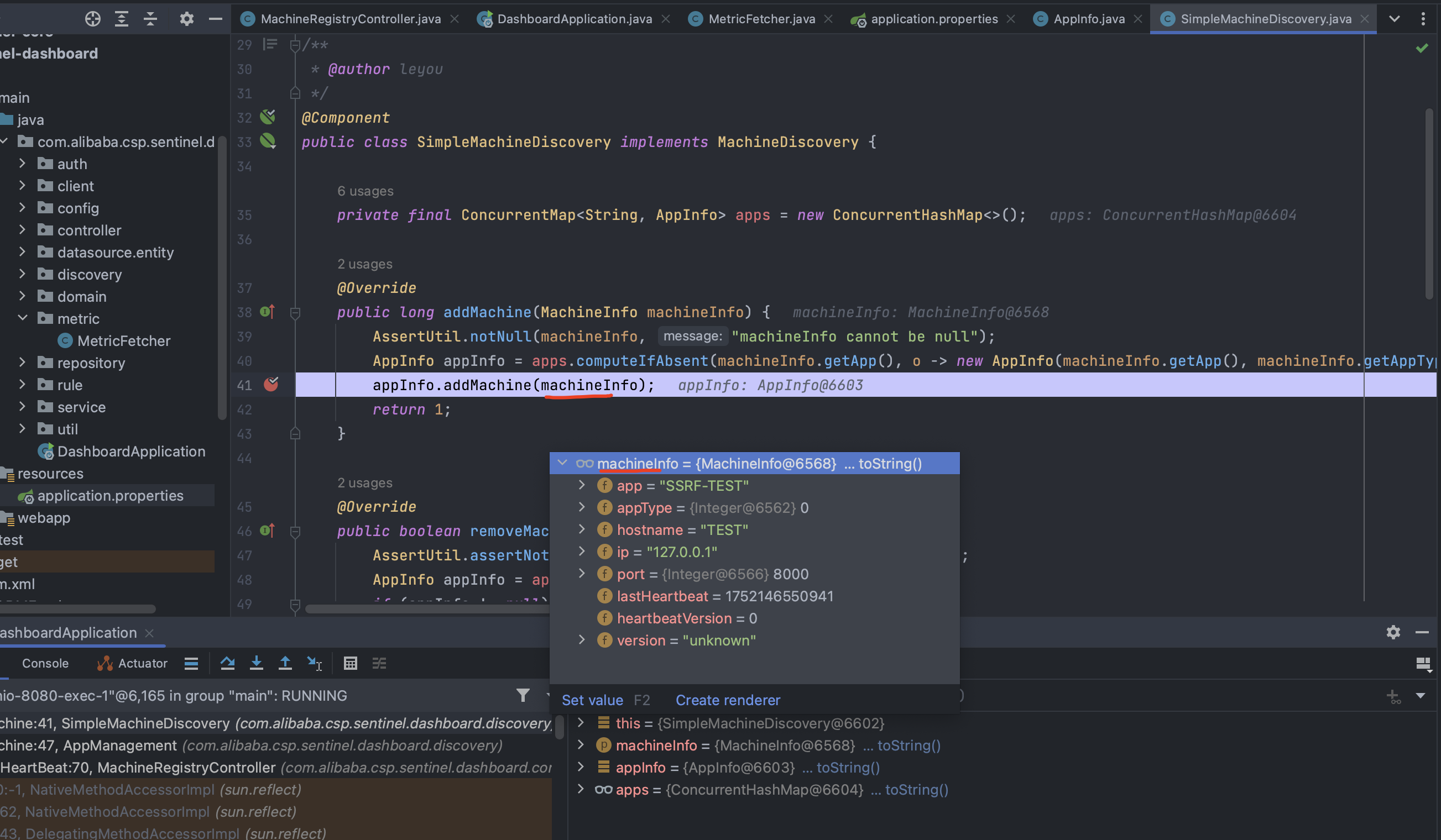Collapse the metric package folder
Viewport: 1441px width, 840px height.
pos(22,318)
